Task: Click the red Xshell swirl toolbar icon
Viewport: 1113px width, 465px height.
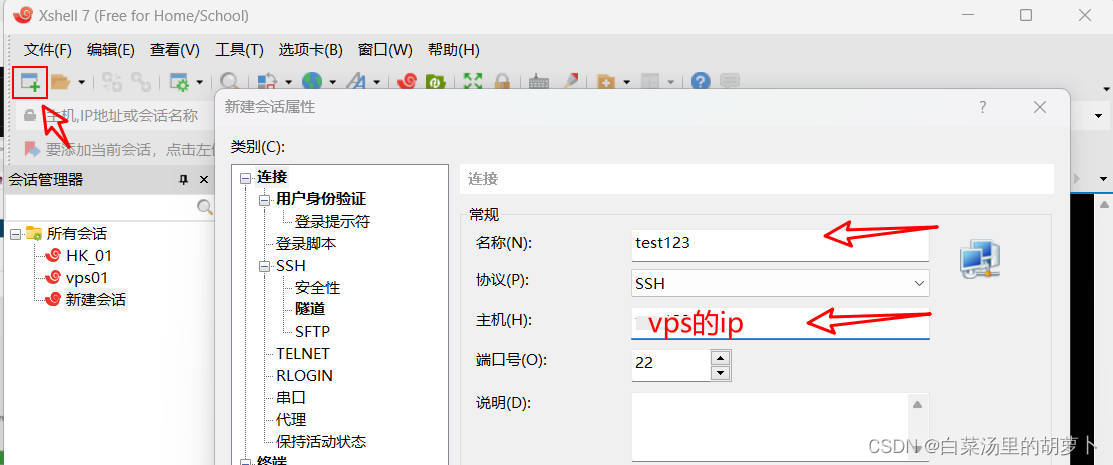Action: pyautogui.click(x=407, y=82)
